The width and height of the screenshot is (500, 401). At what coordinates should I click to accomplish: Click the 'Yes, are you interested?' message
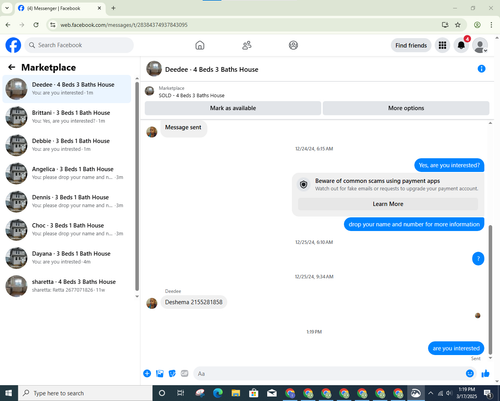449,165
